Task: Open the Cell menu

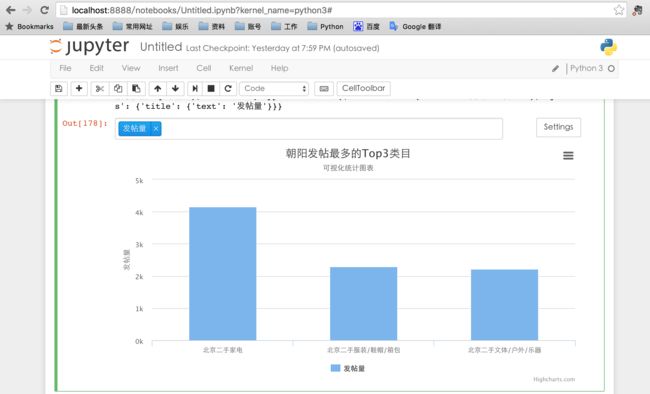Action: (x=204, y=68)
